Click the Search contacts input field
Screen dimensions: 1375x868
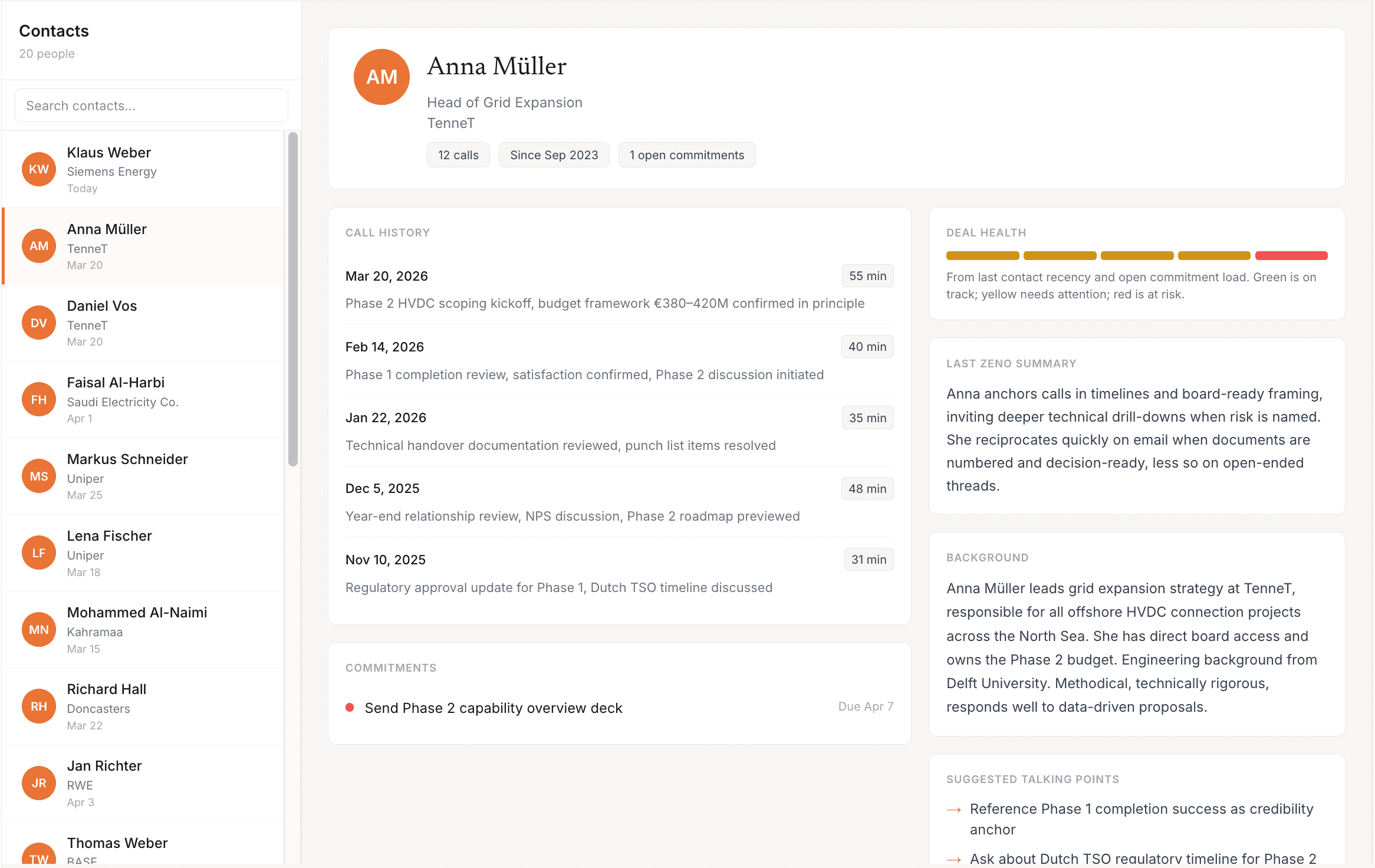tap(152, 106)
